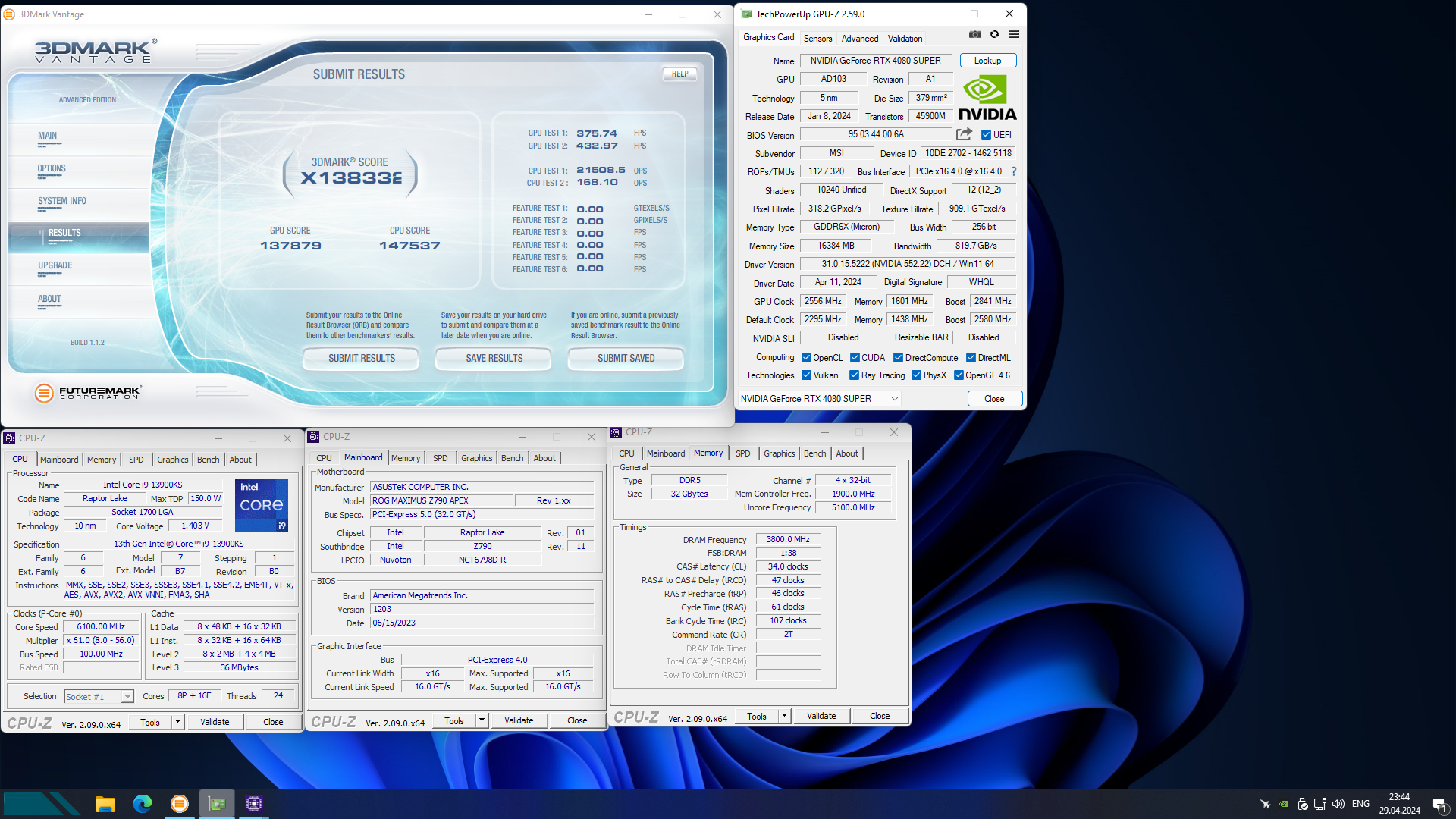Click Save Results button
1456x819 pixels.
click(x=494, y=359)
